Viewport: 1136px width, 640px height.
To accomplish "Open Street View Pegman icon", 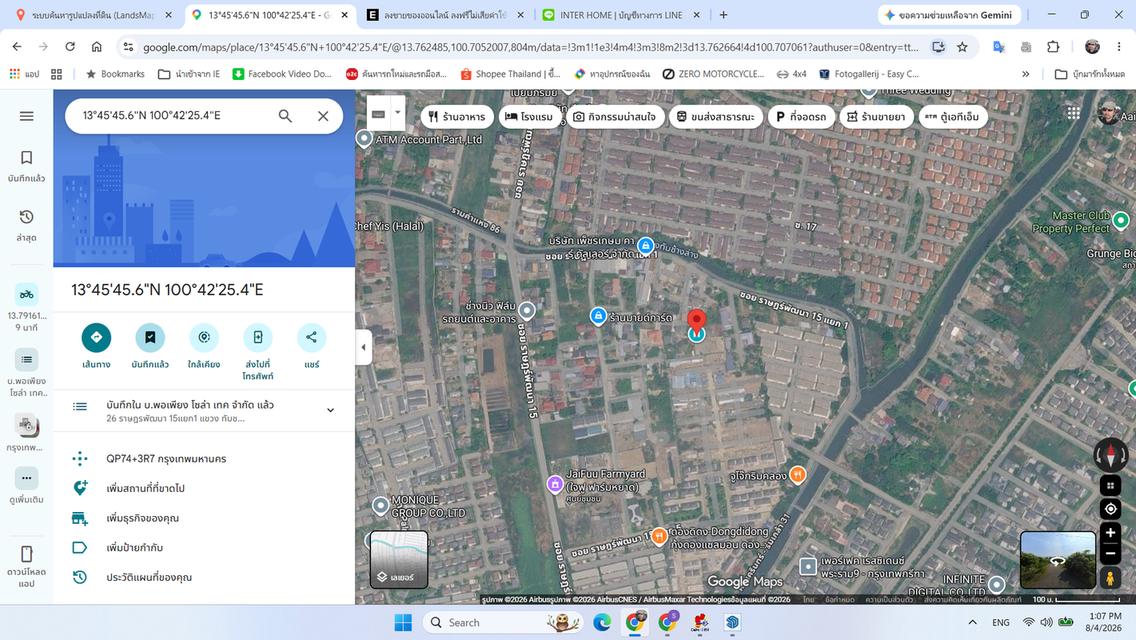I will 1111,578.
